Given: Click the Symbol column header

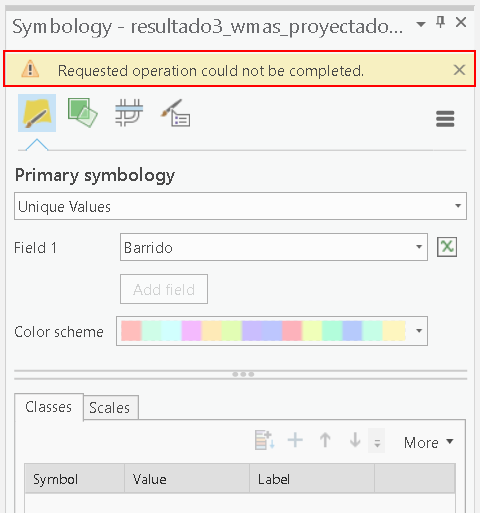Looking at the screenshot, I should pos(74,479).
